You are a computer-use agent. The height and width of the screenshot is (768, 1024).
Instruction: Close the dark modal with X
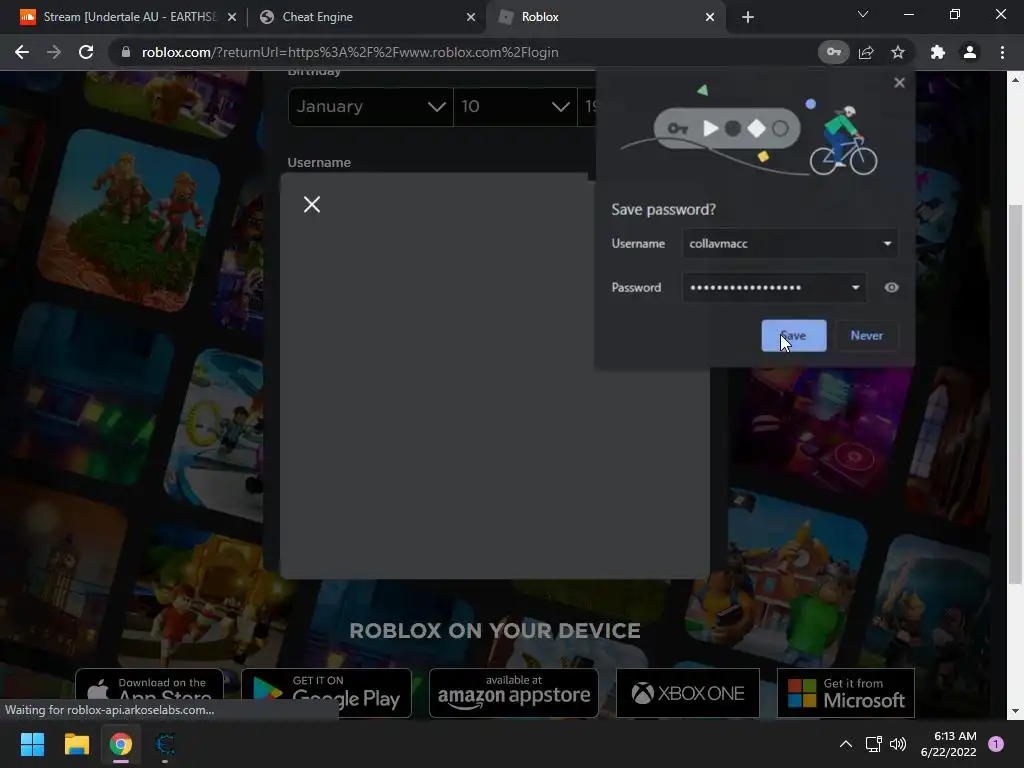pyautogui.click(x=312, y=204)
